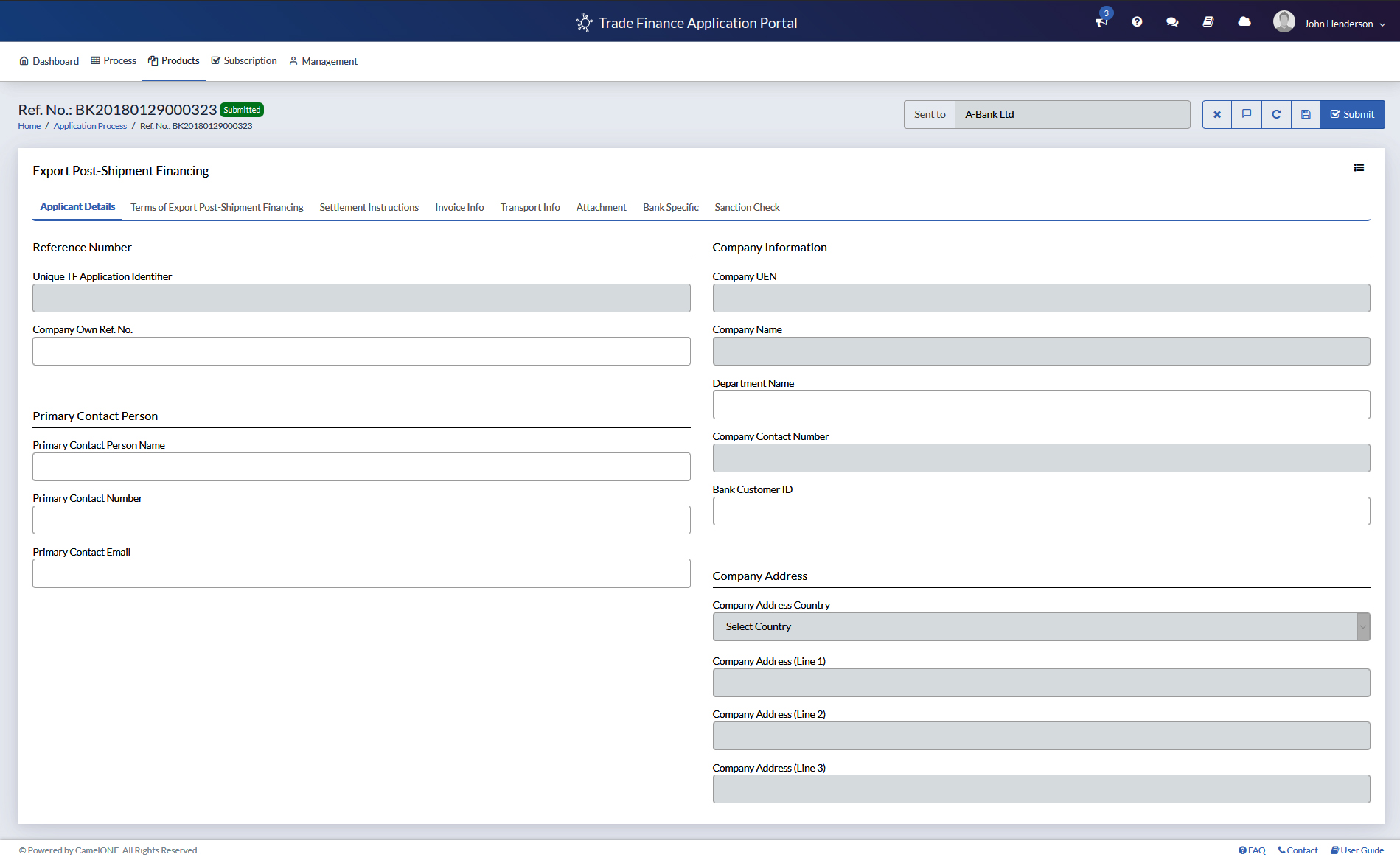Open the announcements megaphone icon

point(1101,22)
